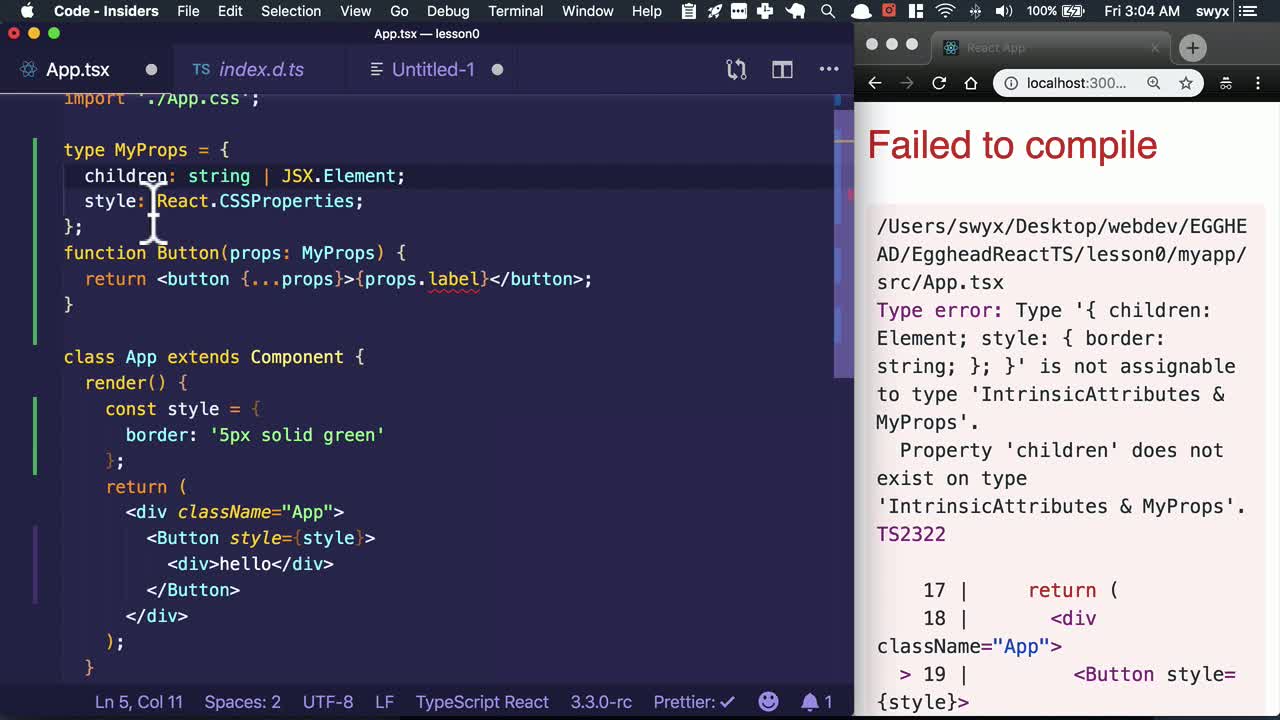Click the localhost:300 address bar in Chrome
The height and width of the screenshot is (720, 1280).
coord(1070,83)
